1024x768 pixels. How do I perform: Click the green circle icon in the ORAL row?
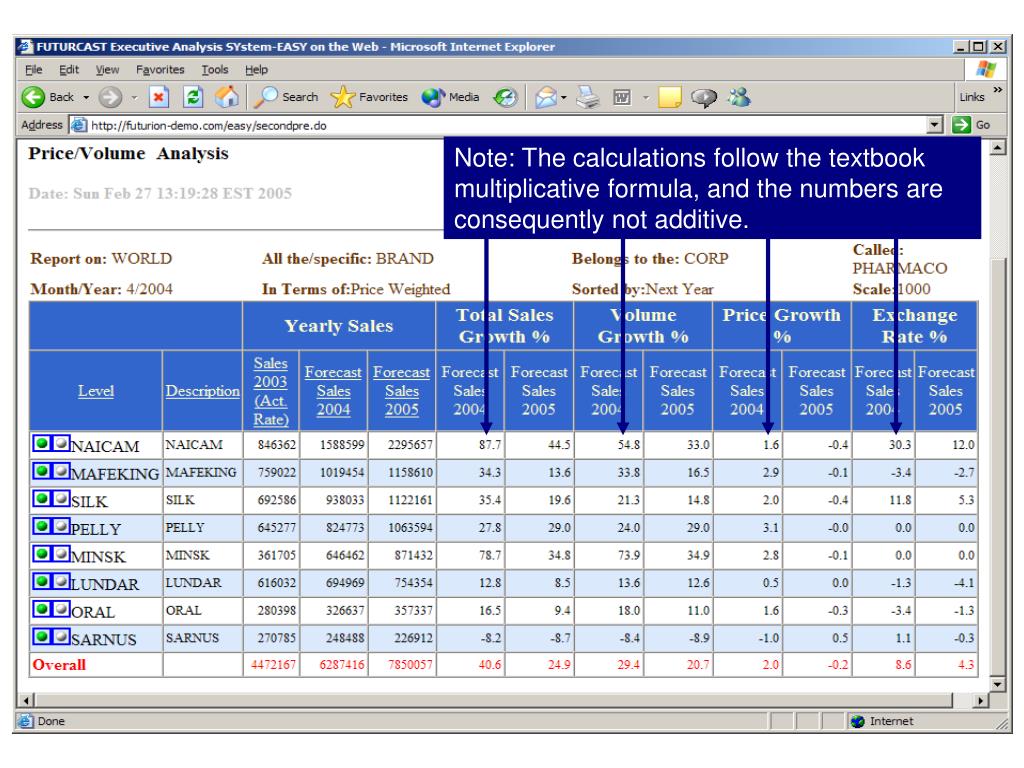point(42,609)
